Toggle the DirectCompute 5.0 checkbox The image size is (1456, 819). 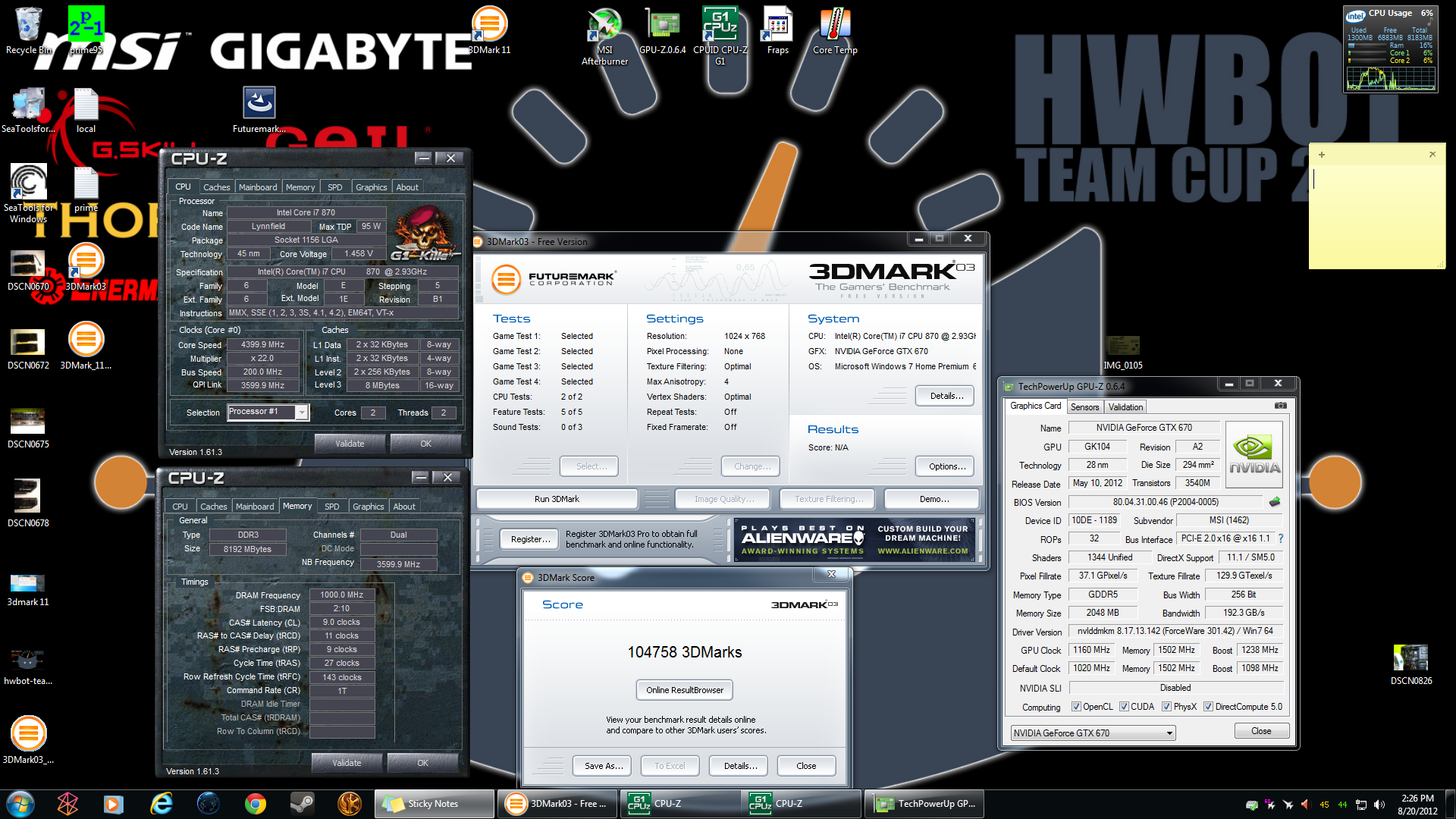pos(1208,707)
